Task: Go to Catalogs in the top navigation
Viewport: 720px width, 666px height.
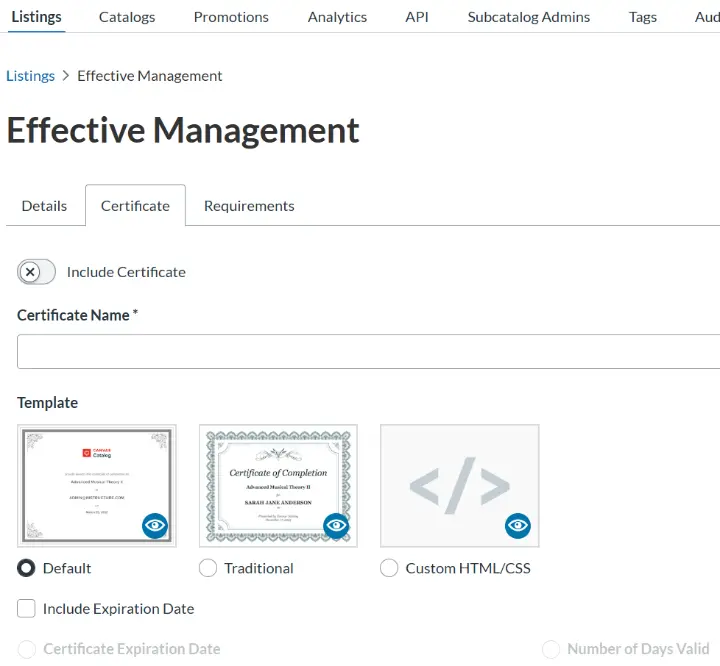Action: coord(127,17)
